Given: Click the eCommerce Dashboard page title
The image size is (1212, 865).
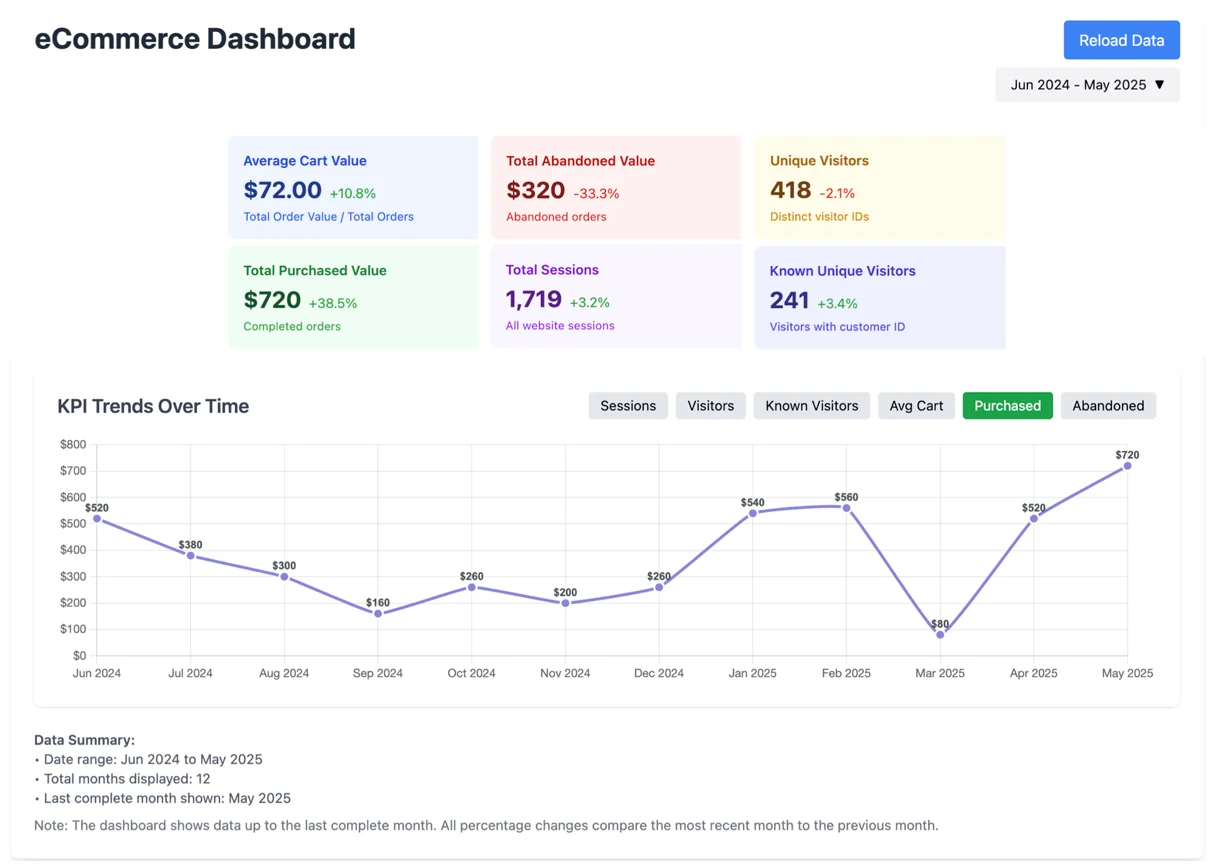Looking at the screenshot, I should click(195, 39).
